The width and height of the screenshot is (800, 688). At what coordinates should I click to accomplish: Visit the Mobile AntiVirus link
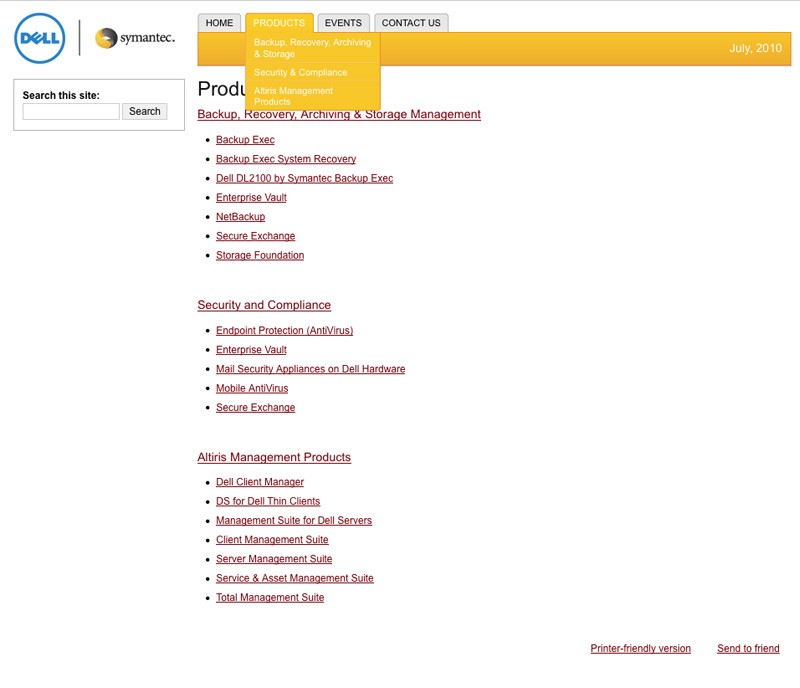tap(252, 388)
